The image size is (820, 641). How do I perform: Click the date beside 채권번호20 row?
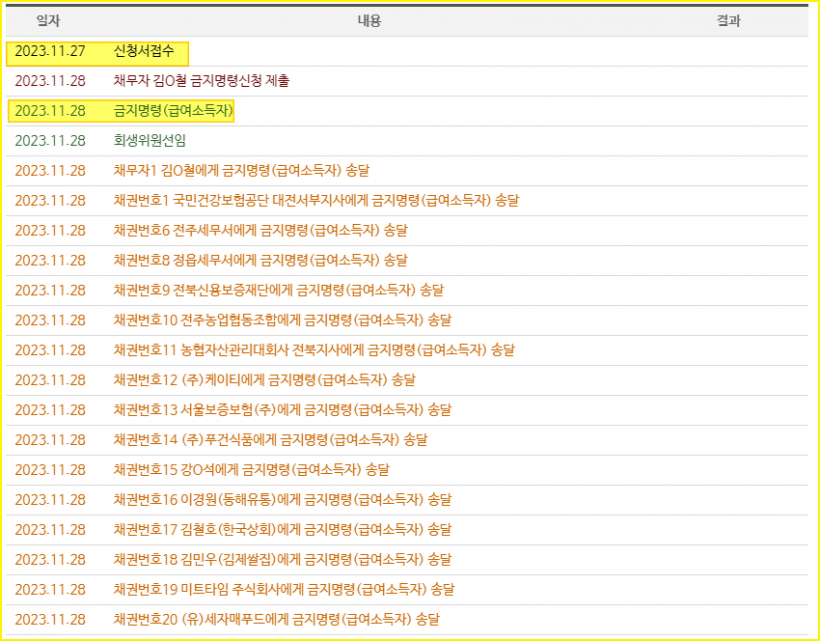point(50,619)
